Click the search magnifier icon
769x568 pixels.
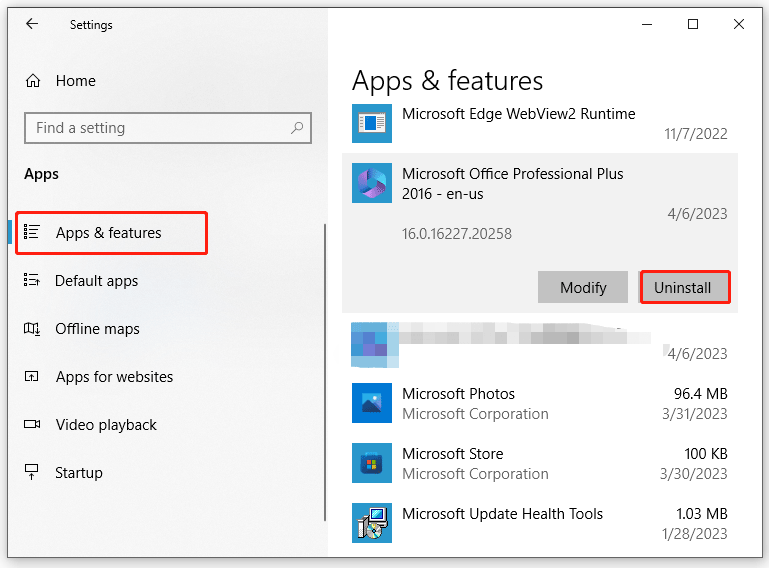click(x=297, y=128)
